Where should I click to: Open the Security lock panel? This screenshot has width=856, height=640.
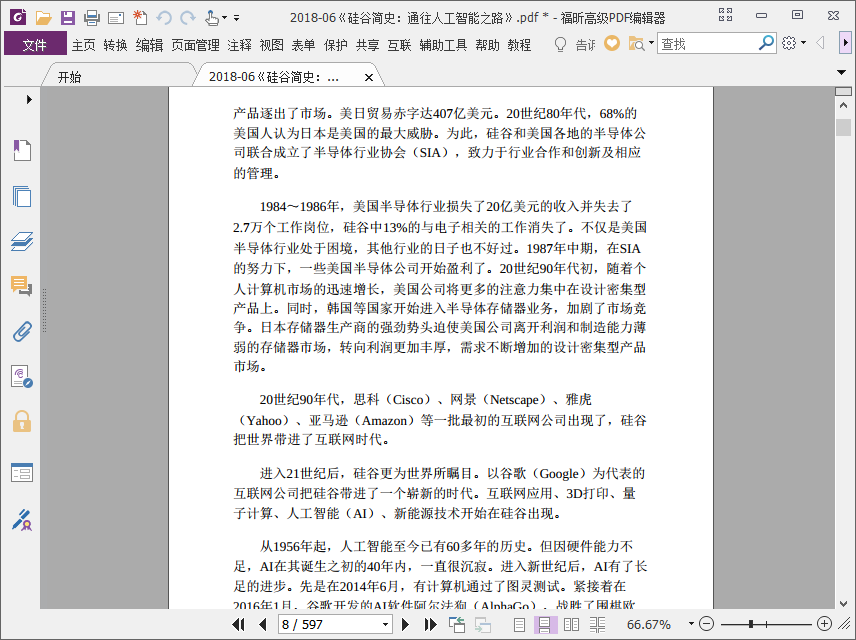(22, 422)
